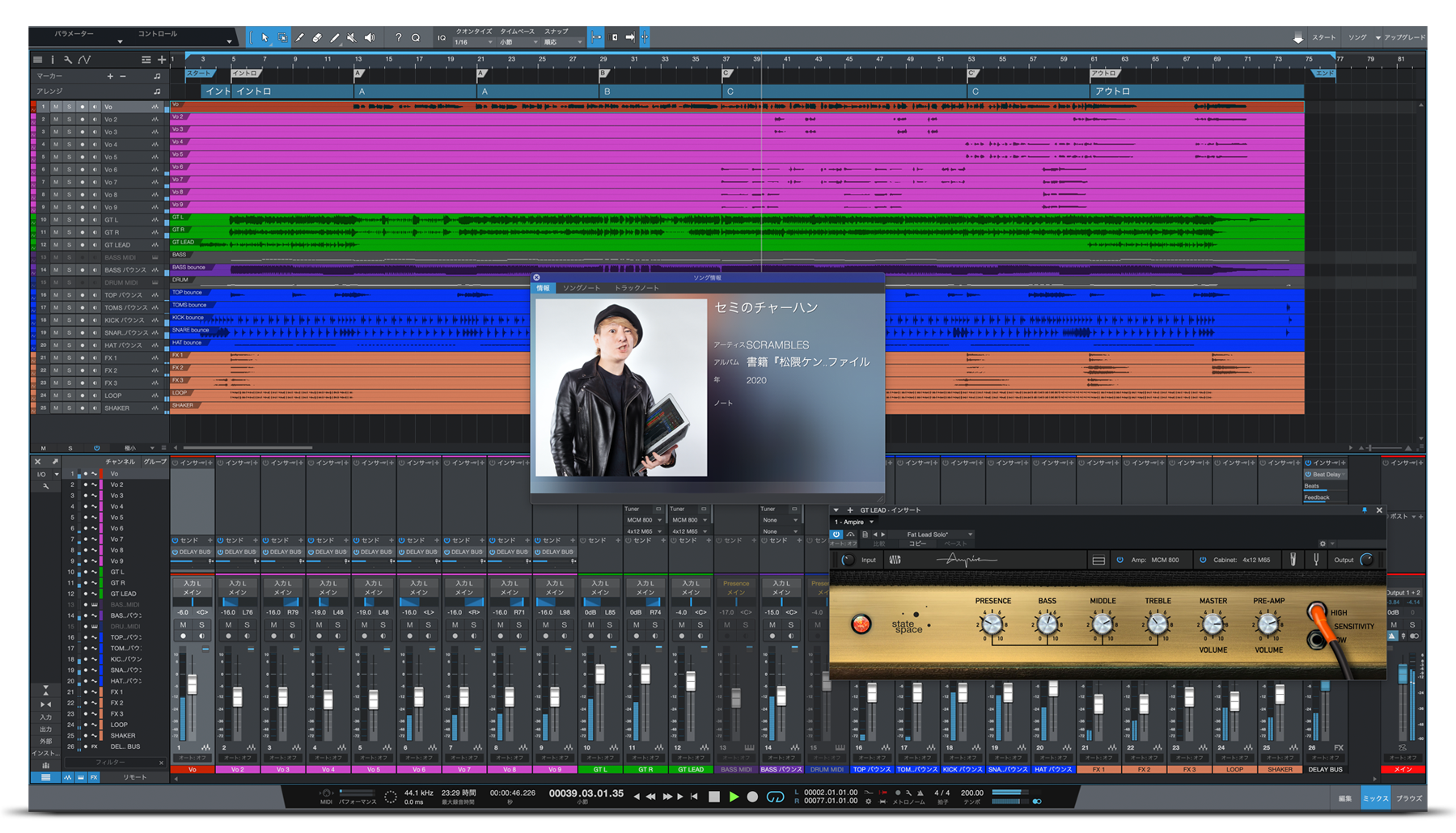Click the ブラウズ button at bottom right

tap(1409, 798)
